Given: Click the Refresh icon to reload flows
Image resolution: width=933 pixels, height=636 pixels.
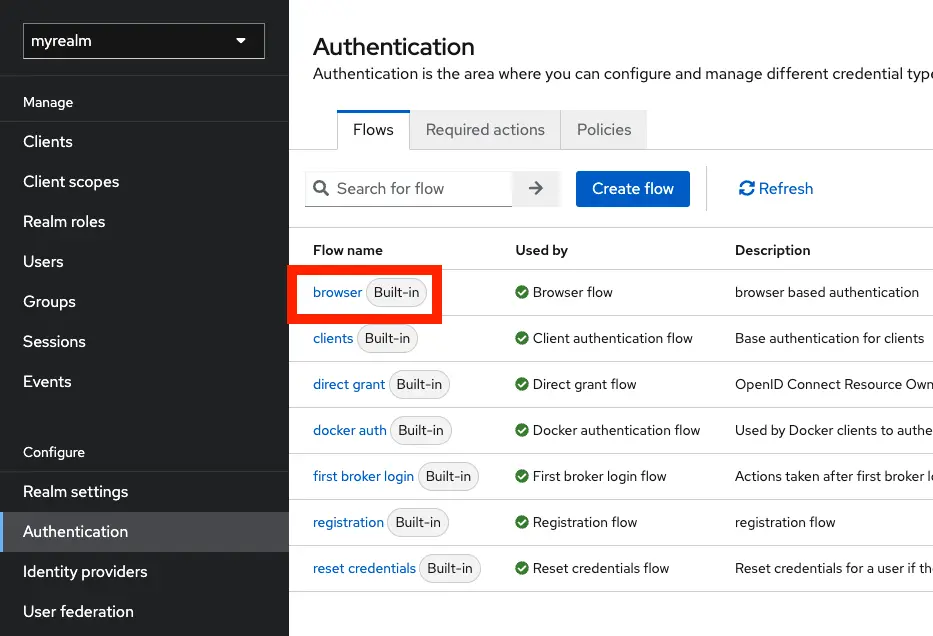Looking at the screenshot, I should [748, 188].
